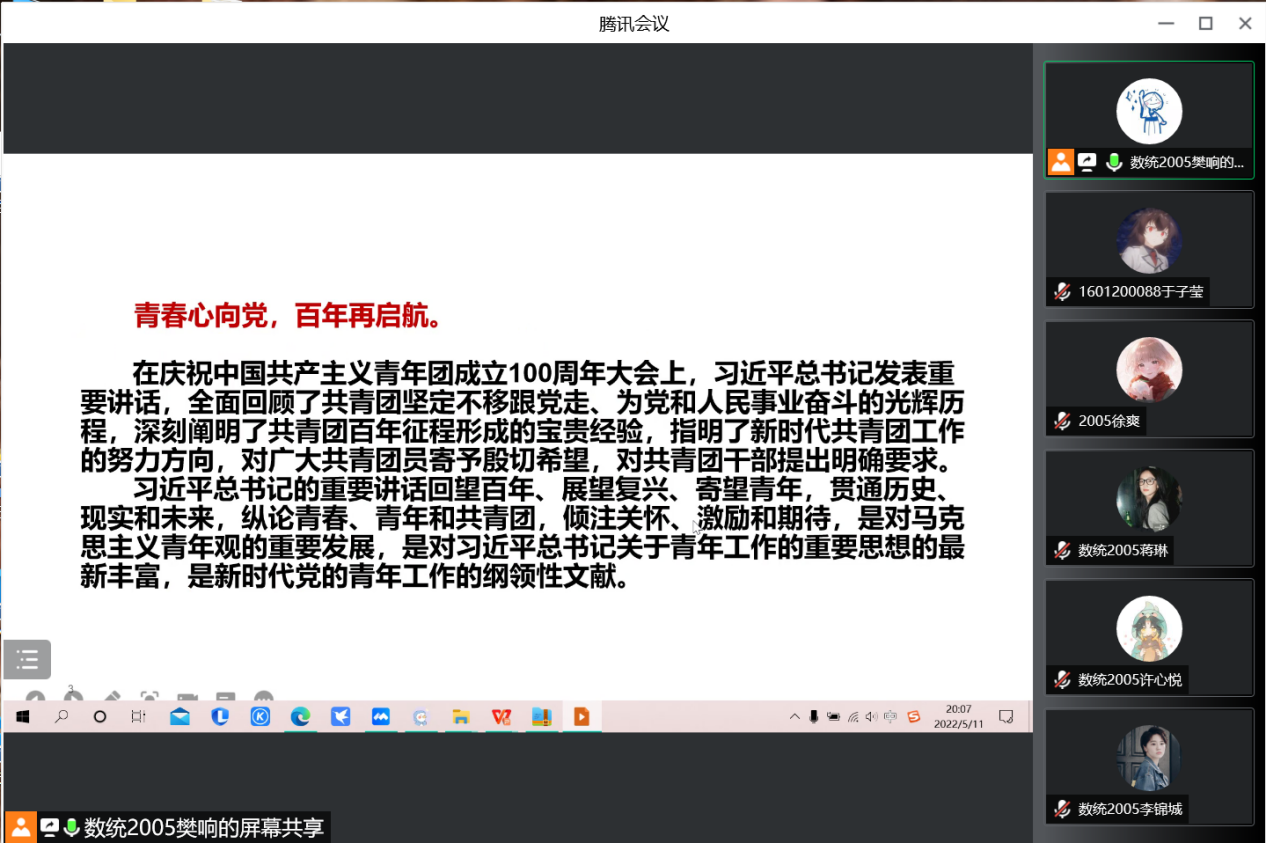
Task: Click the orange host icon on presenter tile
Action: pyautogui.click(x=1061, y=162)
